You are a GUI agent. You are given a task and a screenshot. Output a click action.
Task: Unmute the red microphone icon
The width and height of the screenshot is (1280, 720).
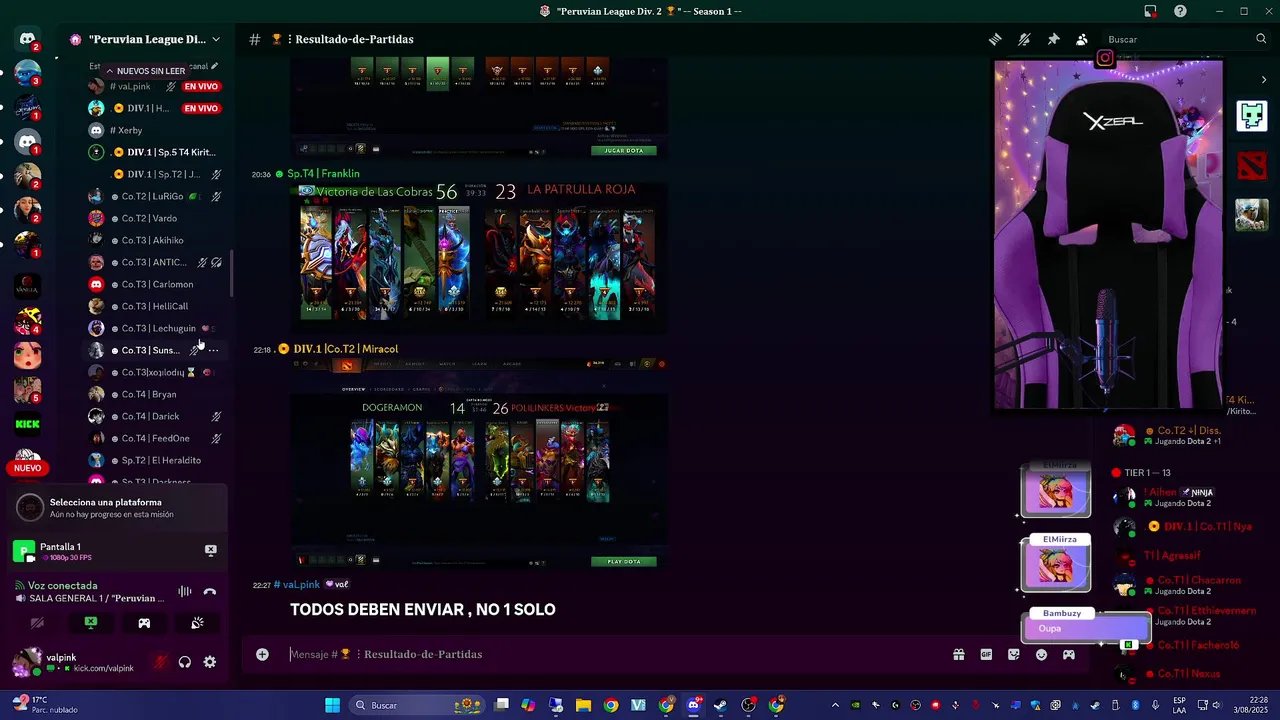(160, 662)
